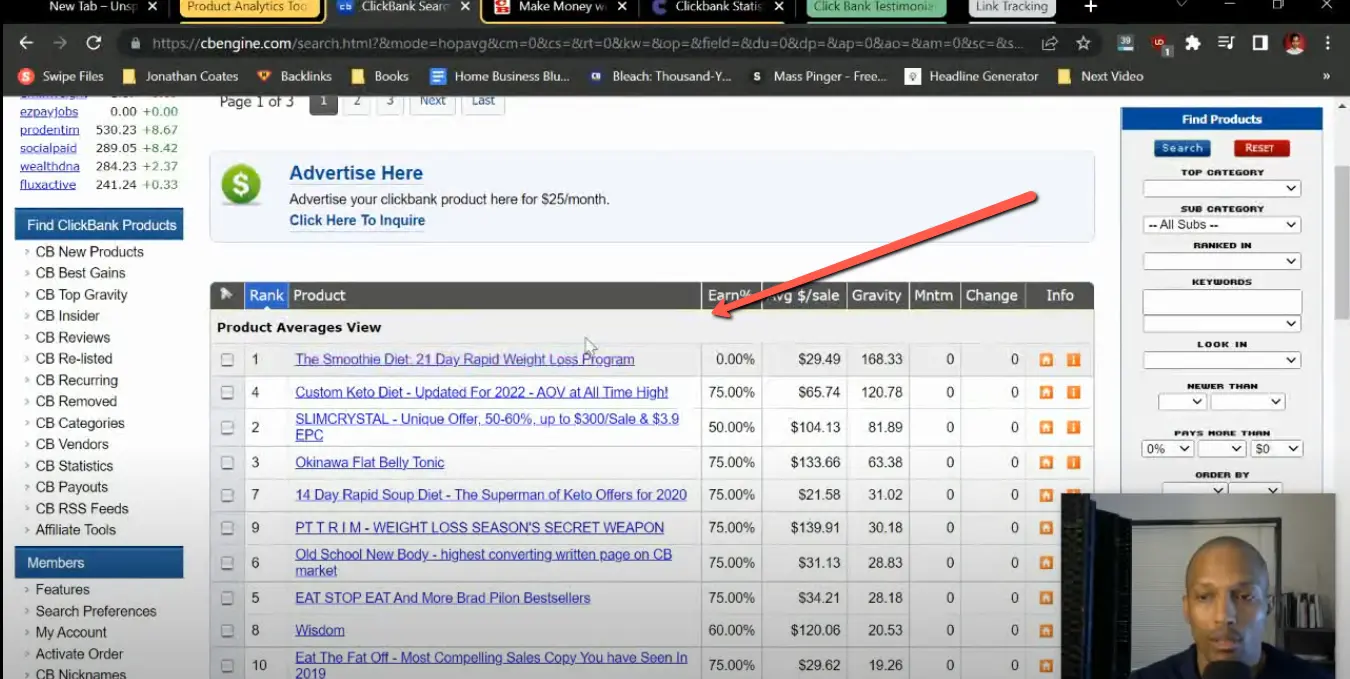Open the Ranked In dropdown

[1221, 260]
